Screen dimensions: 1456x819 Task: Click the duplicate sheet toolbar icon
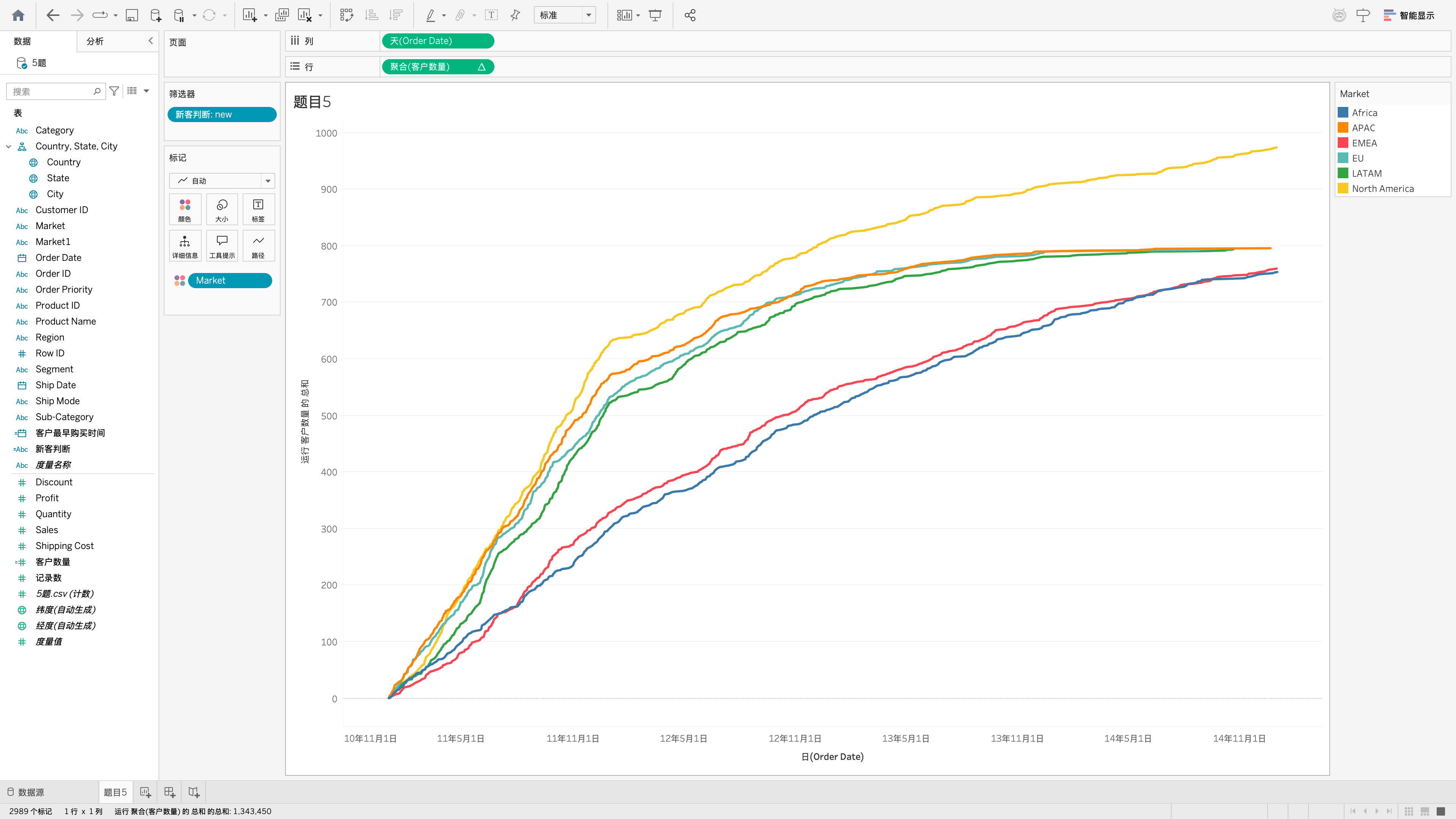coord(281,15)
